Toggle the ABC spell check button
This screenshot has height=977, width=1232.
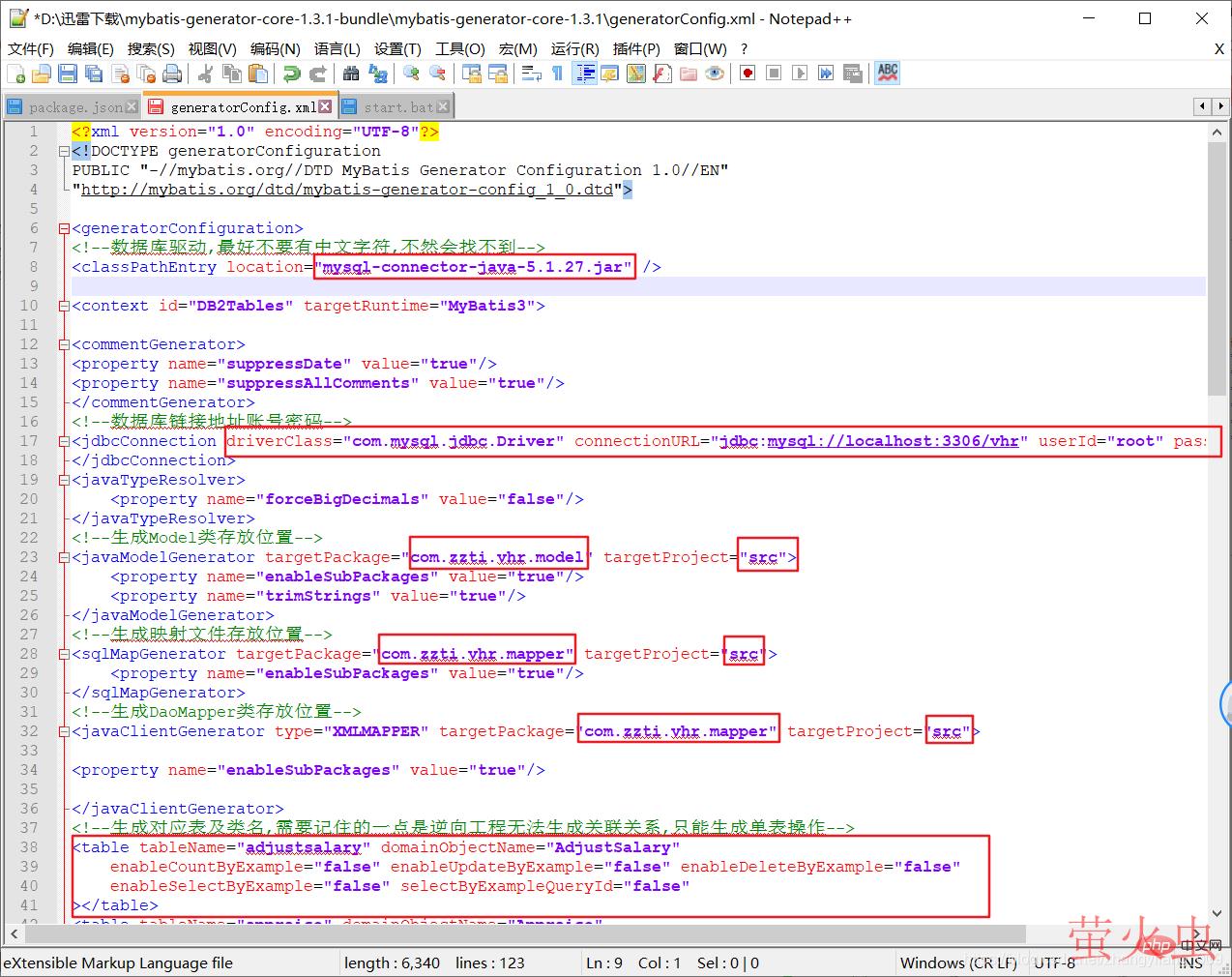coord(887,74)
